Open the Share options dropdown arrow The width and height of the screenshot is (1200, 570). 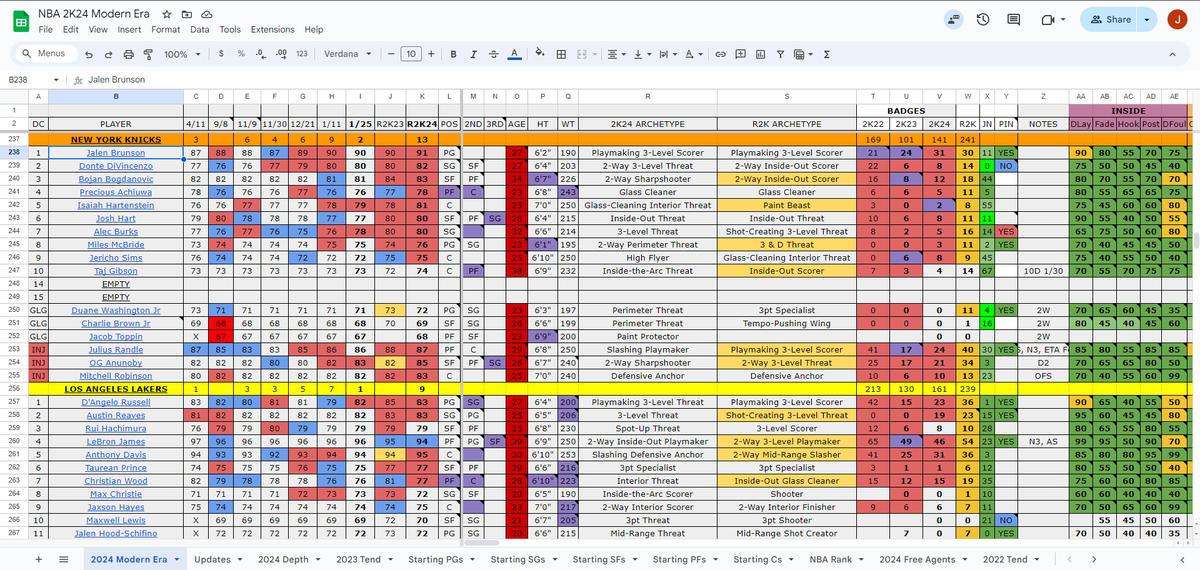point(1146,19)
